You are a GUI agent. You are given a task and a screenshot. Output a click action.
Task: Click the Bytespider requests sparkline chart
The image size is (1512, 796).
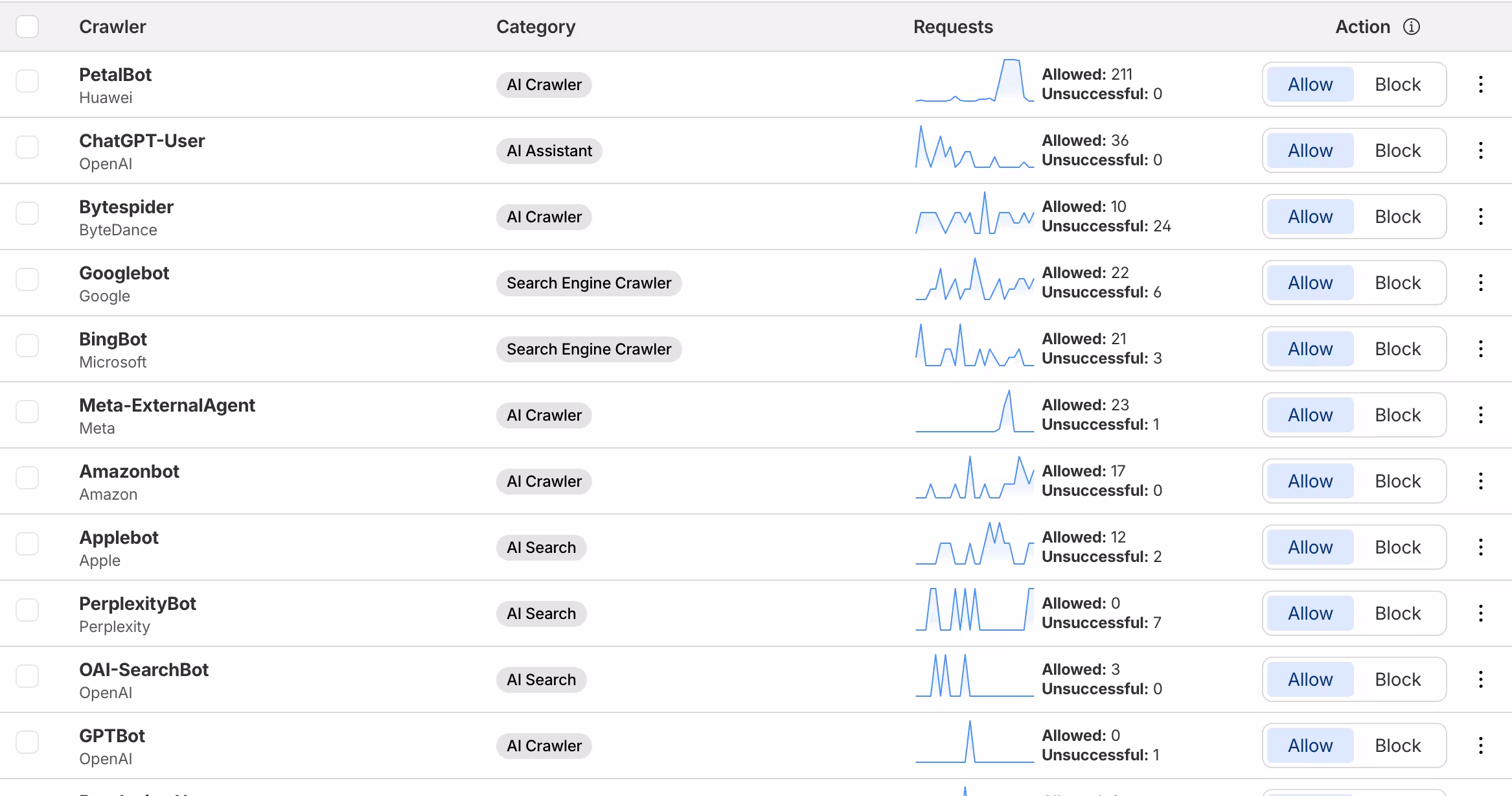974,213
